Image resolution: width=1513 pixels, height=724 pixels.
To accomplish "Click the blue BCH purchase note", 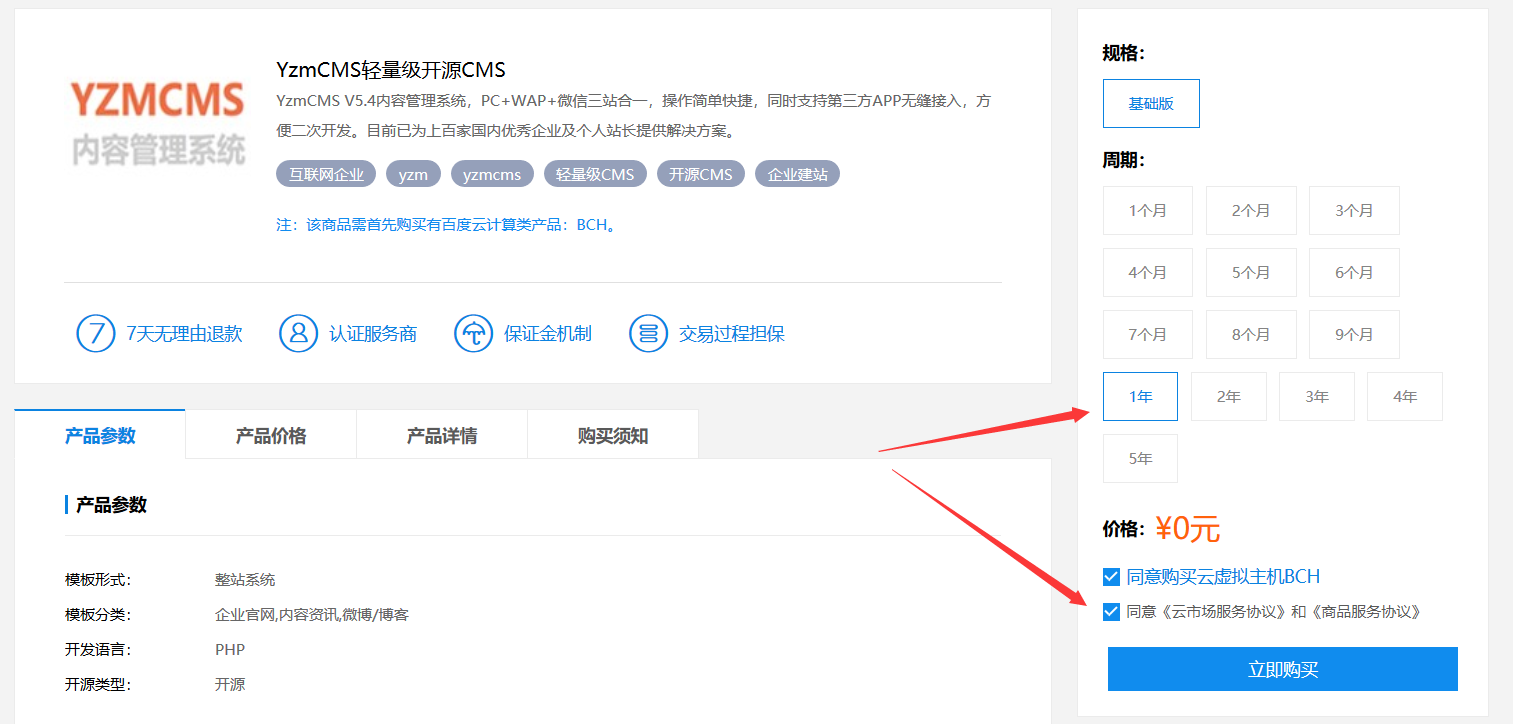I will 448,225.
